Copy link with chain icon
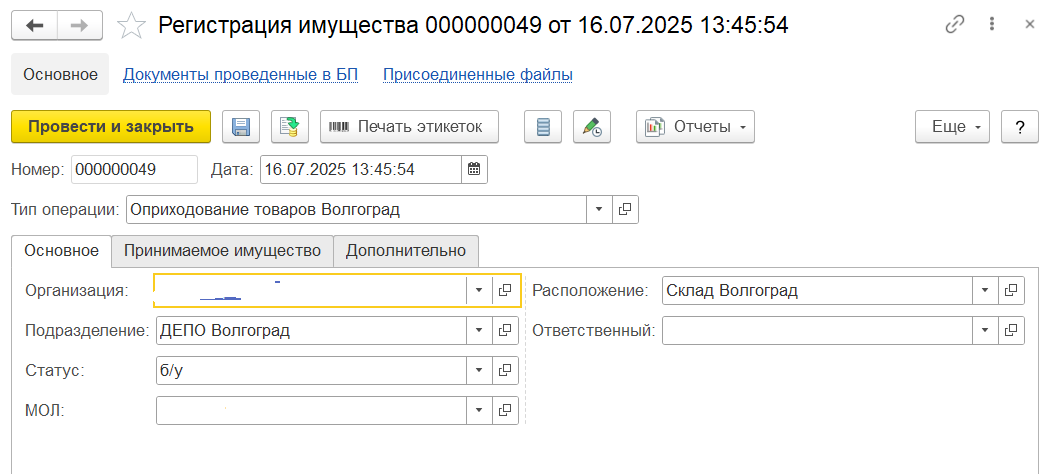Image resolution: width=1055 pixels, height=474 pixels. (x=956, y=25)
